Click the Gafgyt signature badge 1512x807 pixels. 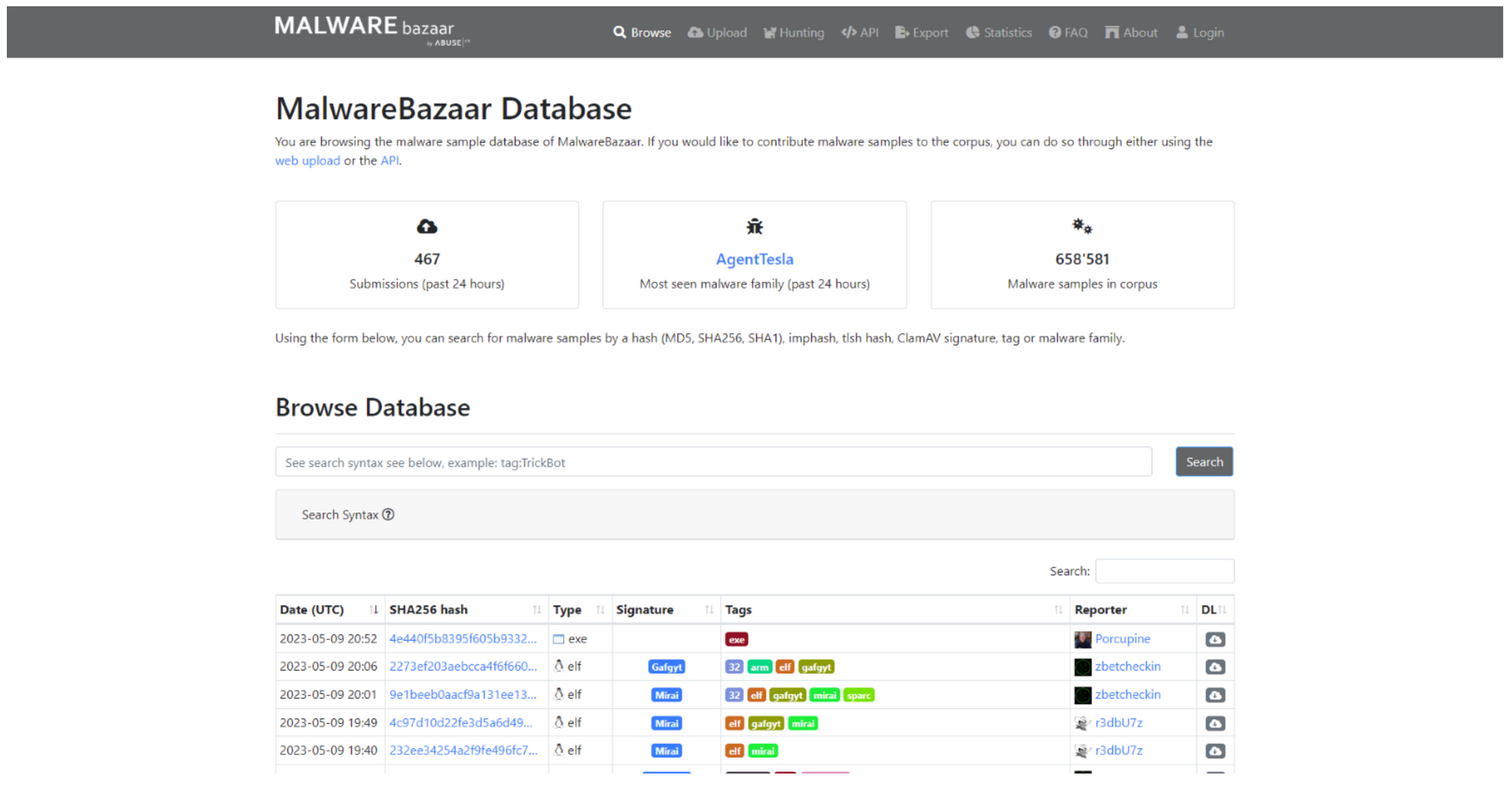pyautogui.click(x=666, y=666)
